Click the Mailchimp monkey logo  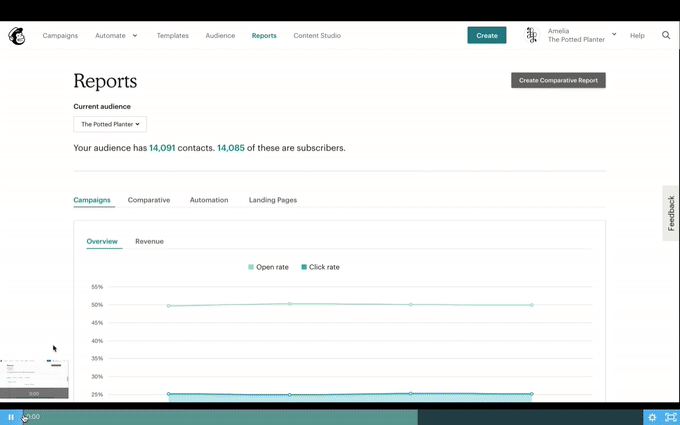click(x=16, y=36)
